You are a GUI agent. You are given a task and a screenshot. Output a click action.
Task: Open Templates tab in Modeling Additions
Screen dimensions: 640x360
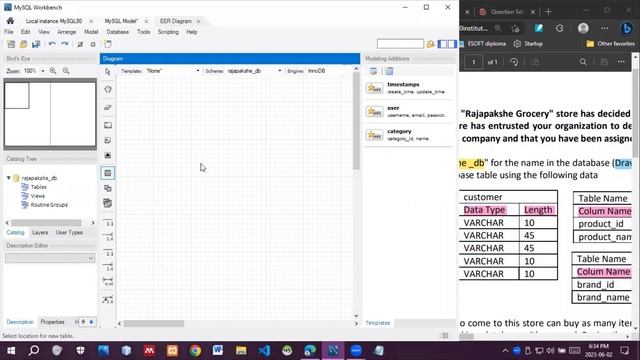(x=378, y=323)
